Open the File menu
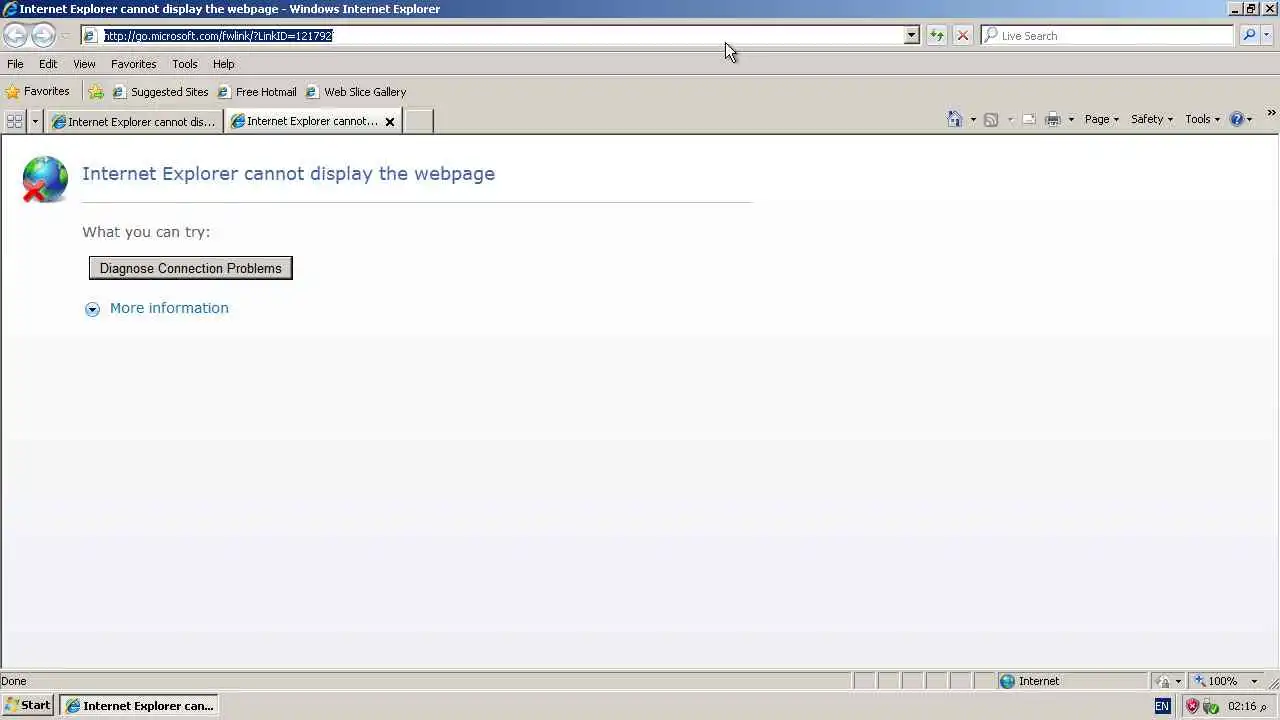The height and width of the screenshot is (720, 1280). click(x=15, y=64)
